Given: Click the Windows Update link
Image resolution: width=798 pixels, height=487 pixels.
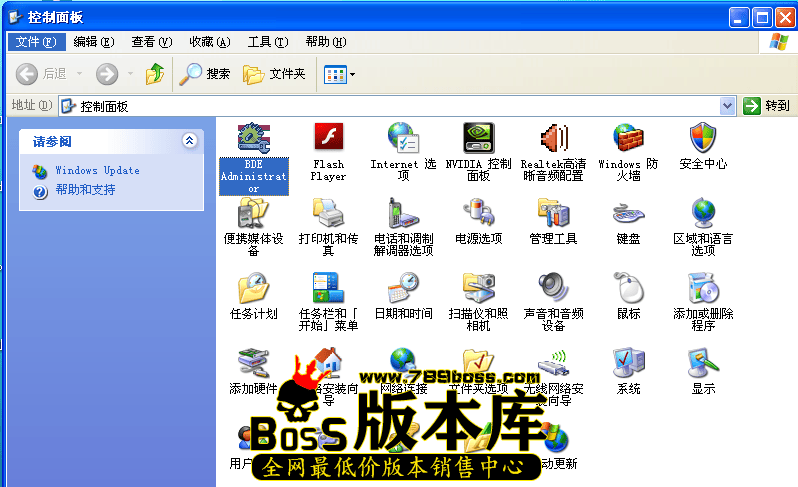Looking at the screenshot, I should tap(97, 171).
